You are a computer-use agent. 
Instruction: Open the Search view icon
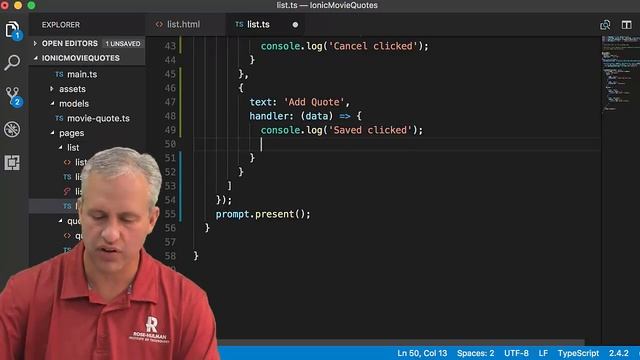point(12,62)
